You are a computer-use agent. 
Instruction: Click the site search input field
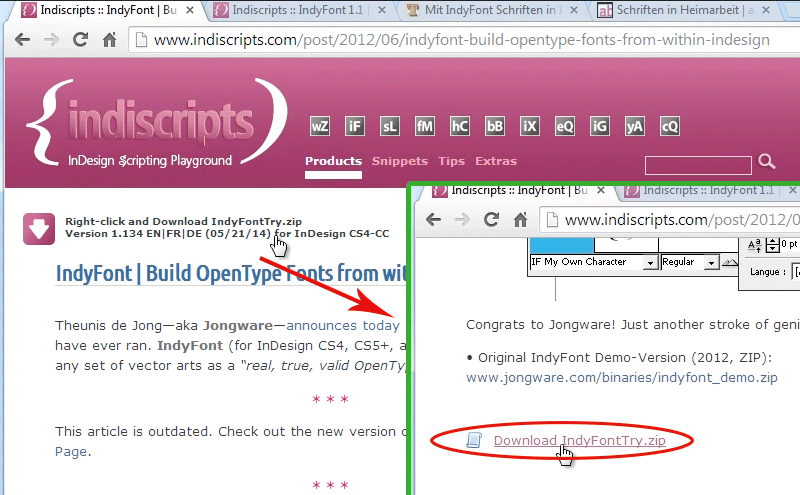pos(698,165)
